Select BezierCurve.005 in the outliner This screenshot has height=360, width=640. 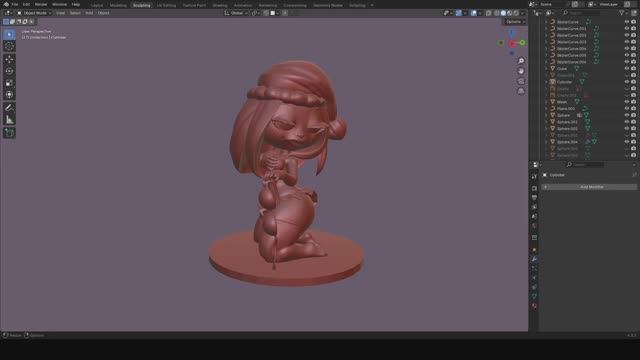click(x=571, y=55)
